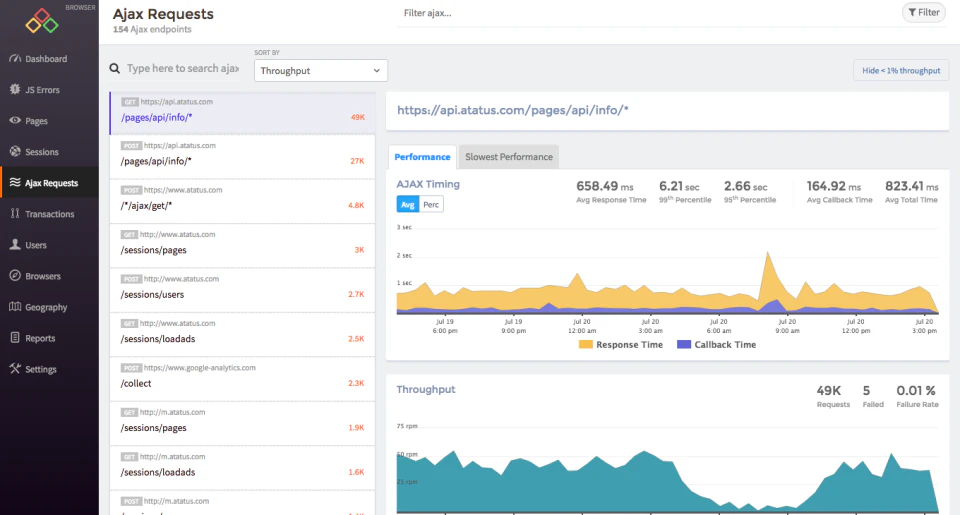Open the Filter button menu
960x515 pixels.
(923, 12)
